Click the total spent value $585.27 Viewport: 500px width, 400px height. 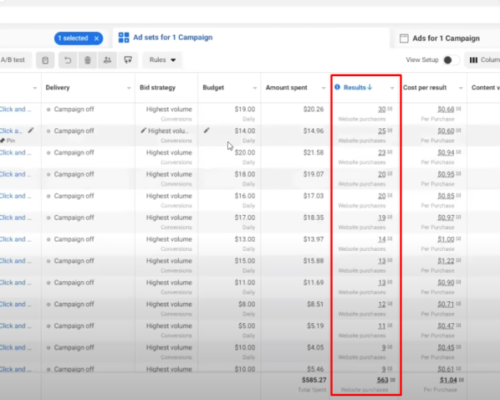coord(314,380)
